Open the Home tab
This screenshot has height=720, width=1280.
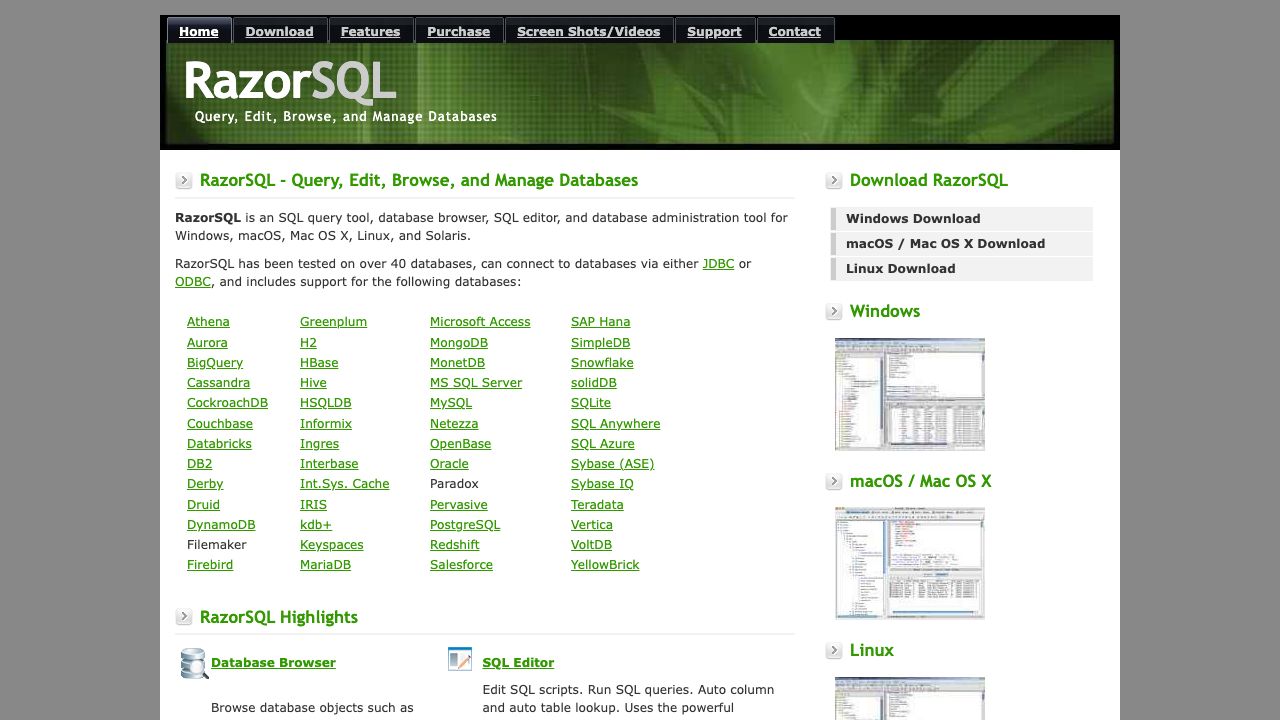tap(199, 31)
